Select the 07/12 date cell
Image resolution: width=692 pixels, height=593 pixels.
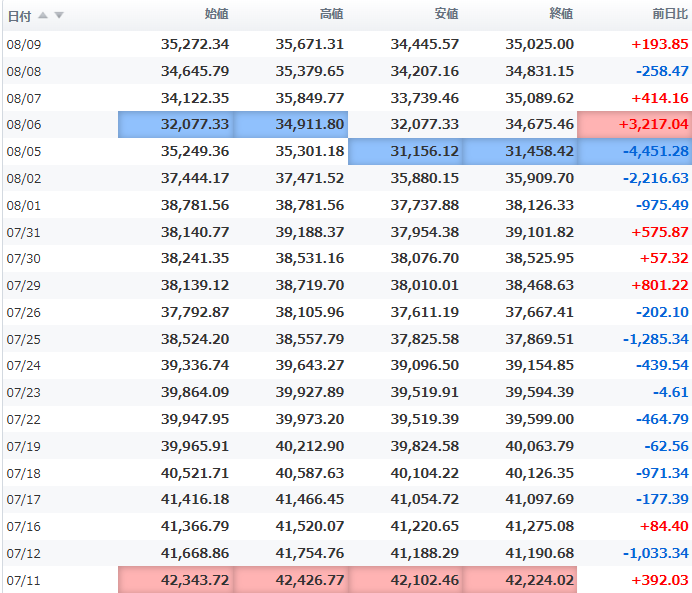tap(24, 554)
